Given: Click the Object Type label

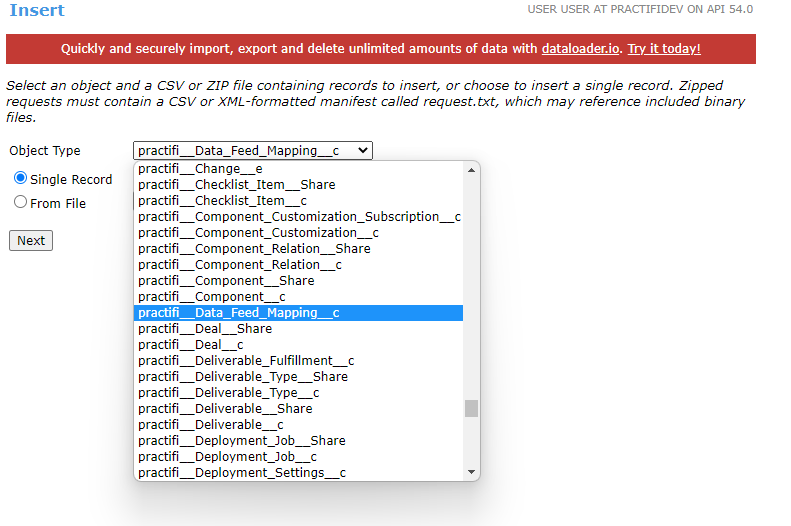Looking at the screenshot, I should pos(45,150).
